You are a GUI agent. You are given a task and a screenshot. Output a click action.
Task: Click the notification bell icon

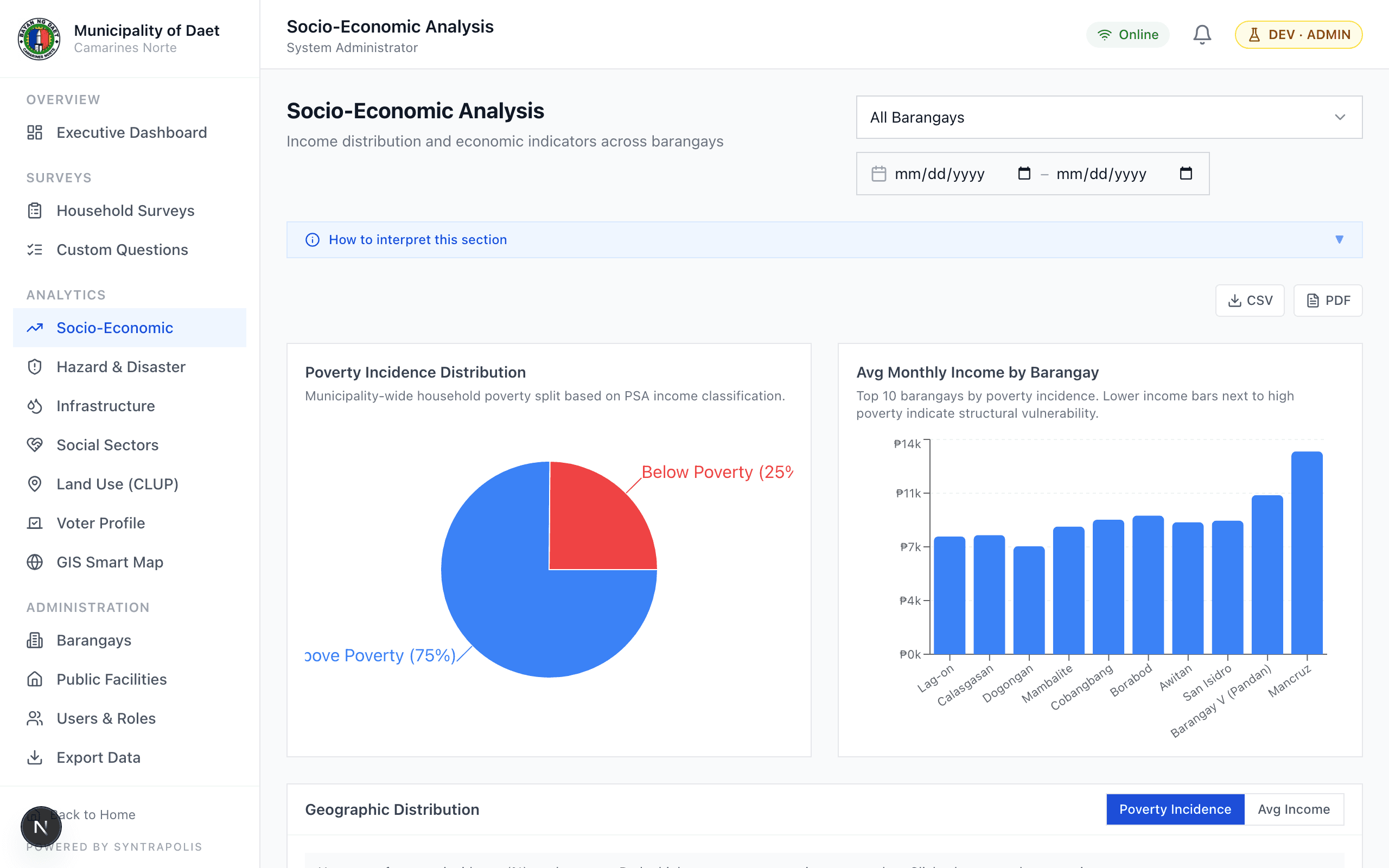1202,34
